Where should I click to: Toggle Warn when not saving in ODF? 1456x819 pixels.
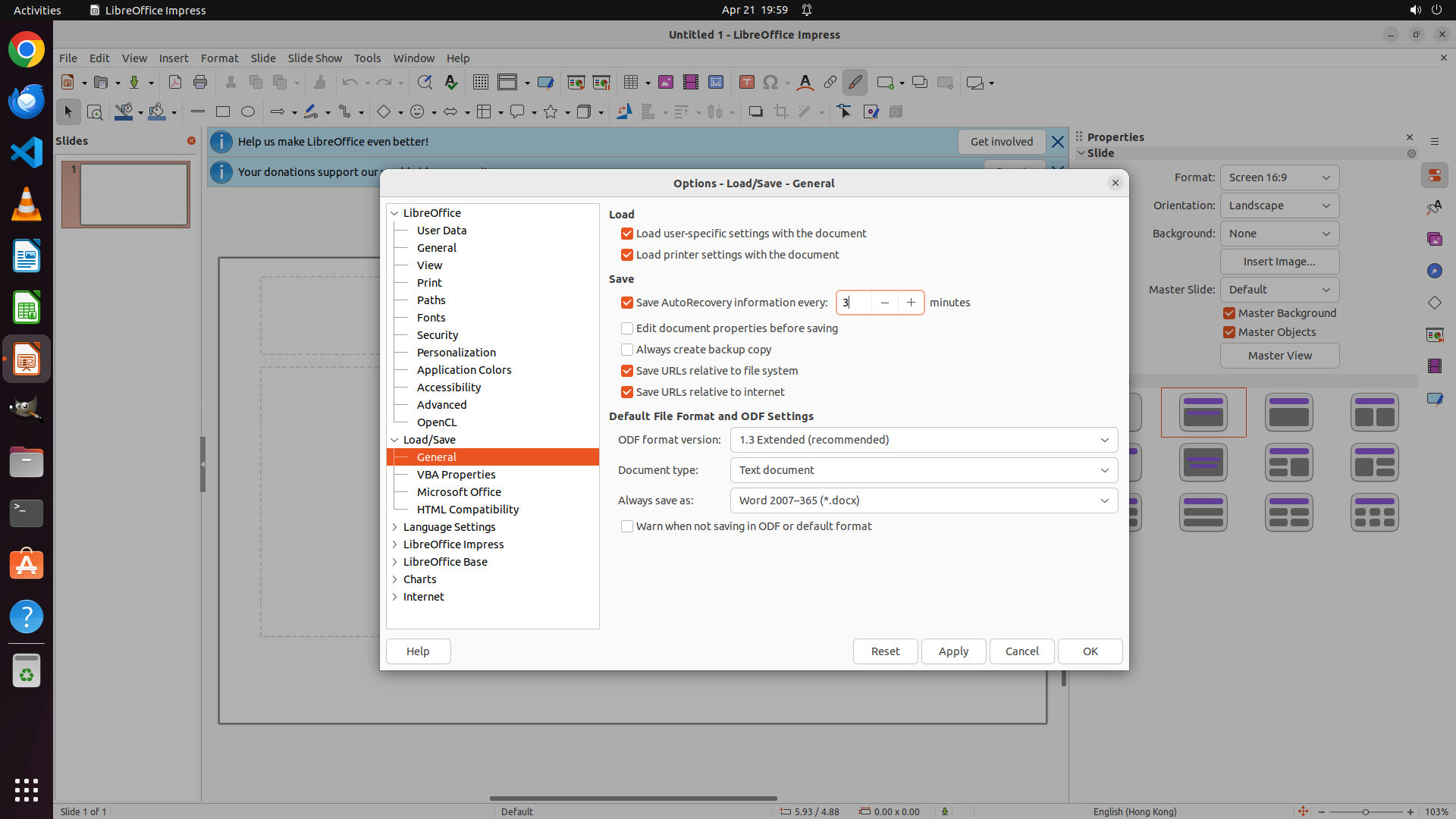click(627, 526)
